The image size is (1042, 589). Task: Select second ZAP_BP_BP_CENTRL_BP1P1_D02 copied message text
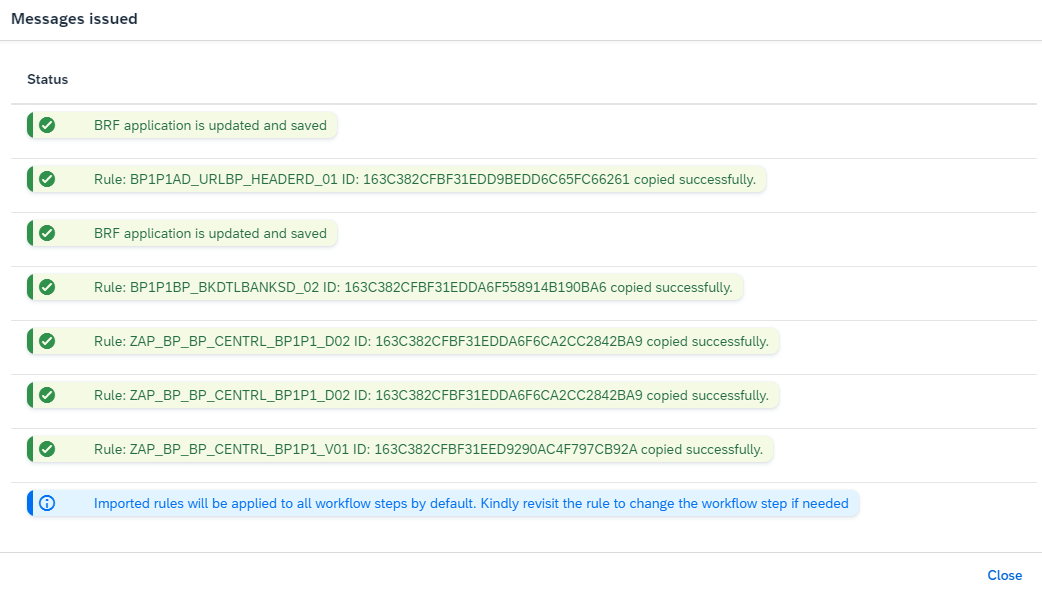click(x=430, y=396)
